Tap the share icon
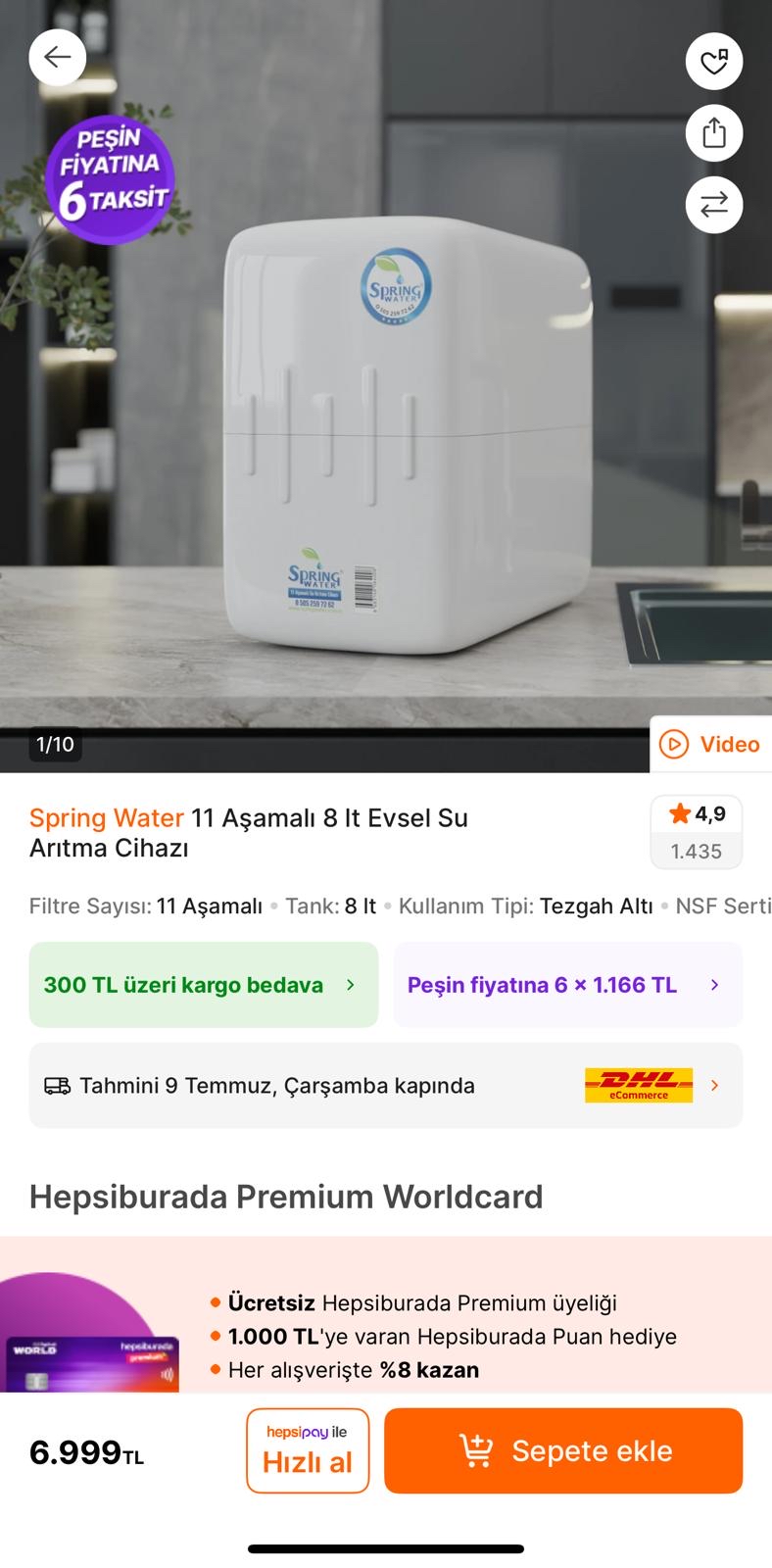The width and height of the screenshot is (772, 1568). click(714, 132)
